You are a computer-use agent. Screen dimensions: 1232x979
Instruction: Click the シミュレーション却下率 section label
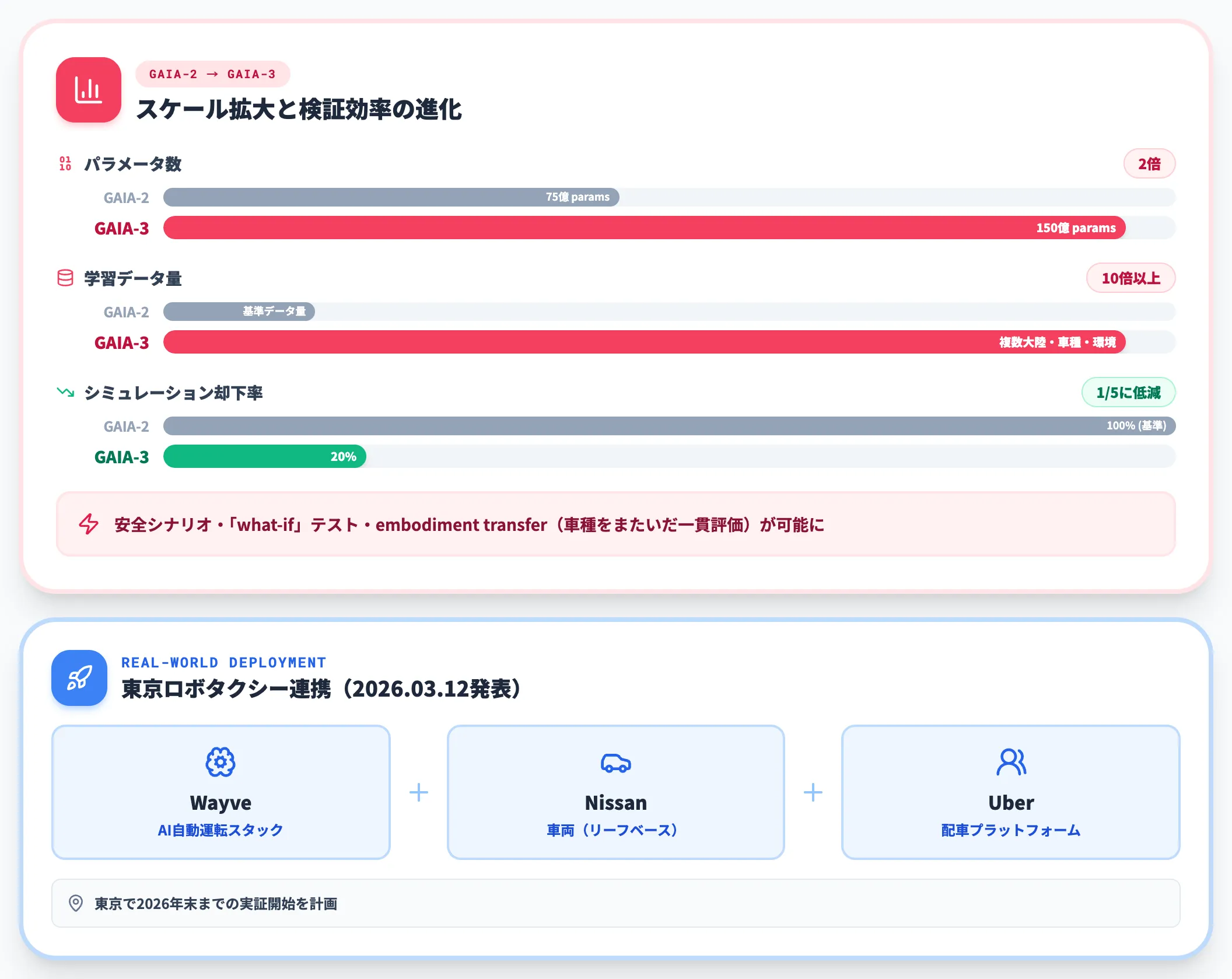click(x=174, y=393)
